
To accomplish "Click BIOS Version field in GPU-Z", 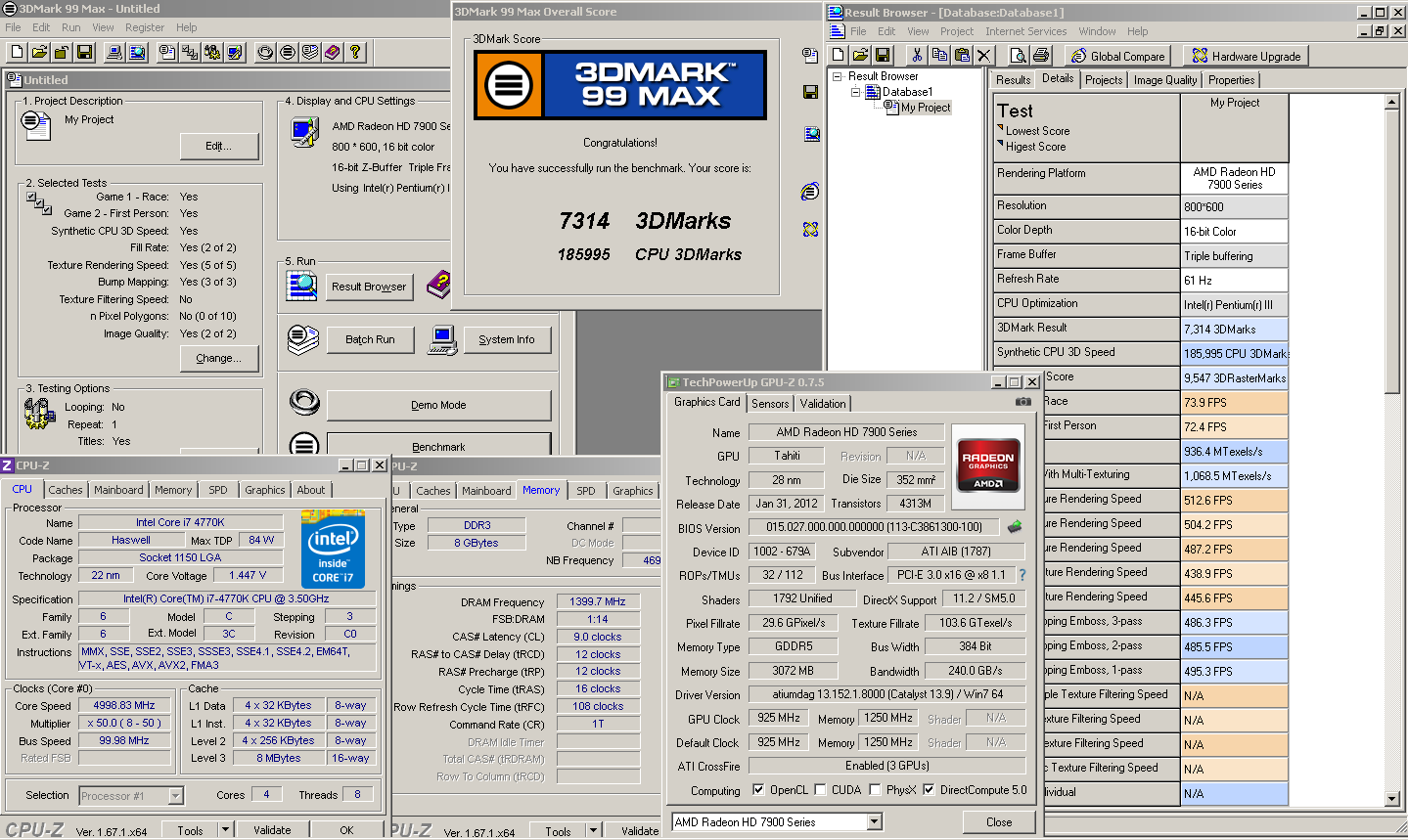I will [875, 527].
